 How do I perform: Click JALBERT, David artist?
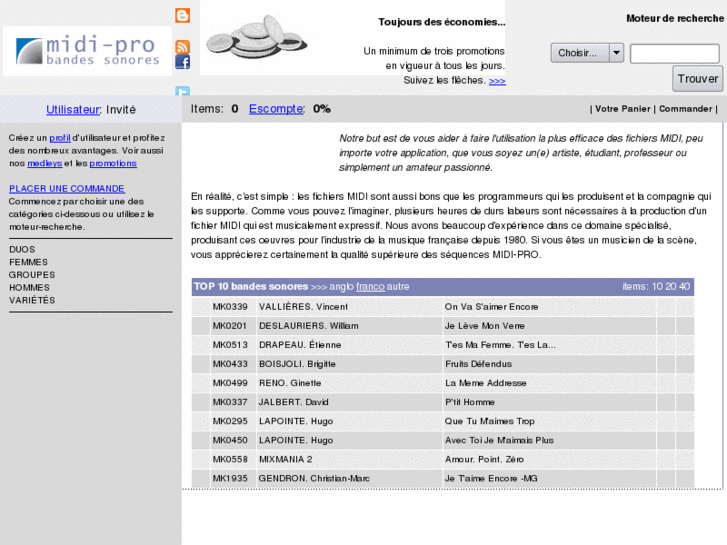coord(293,402)
